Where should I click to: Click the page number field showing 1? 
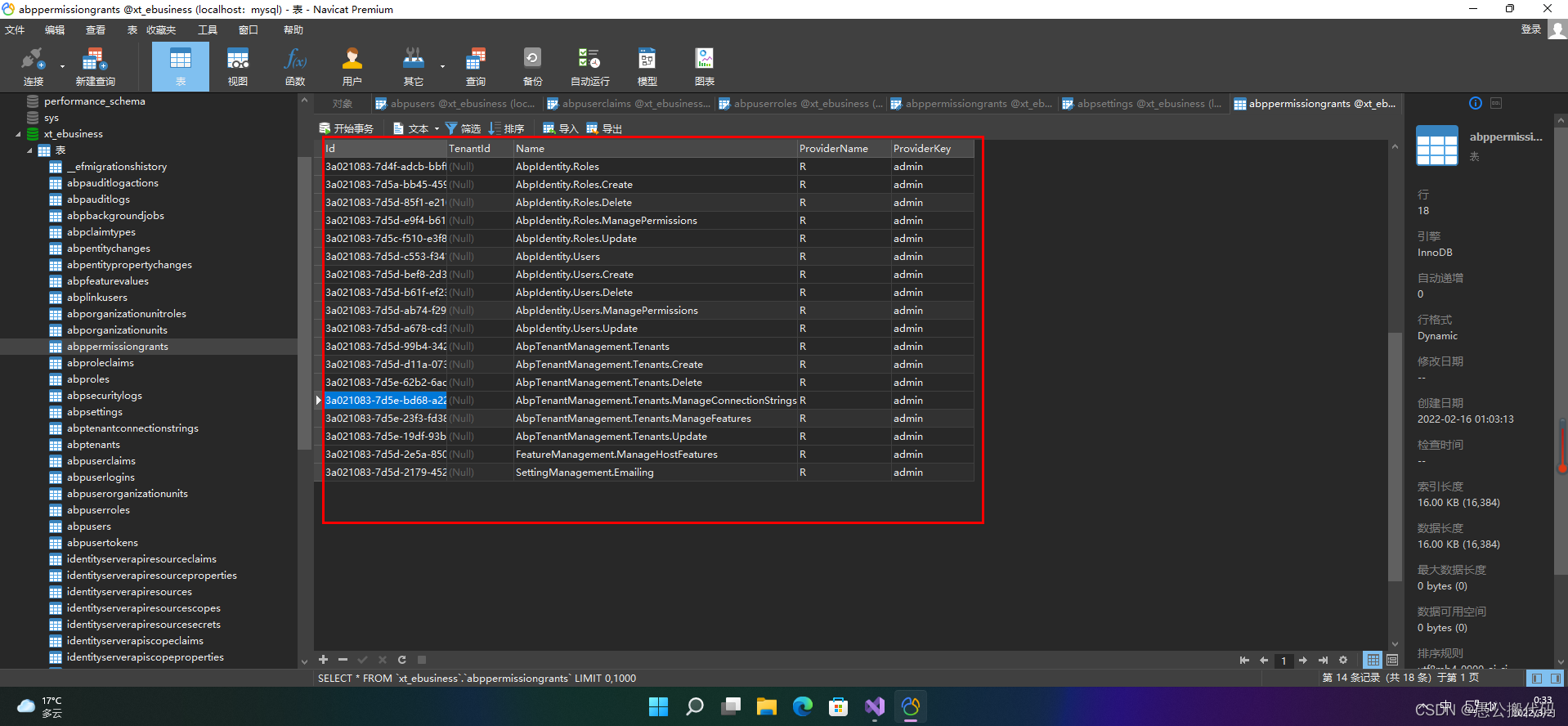(1284, 661)
